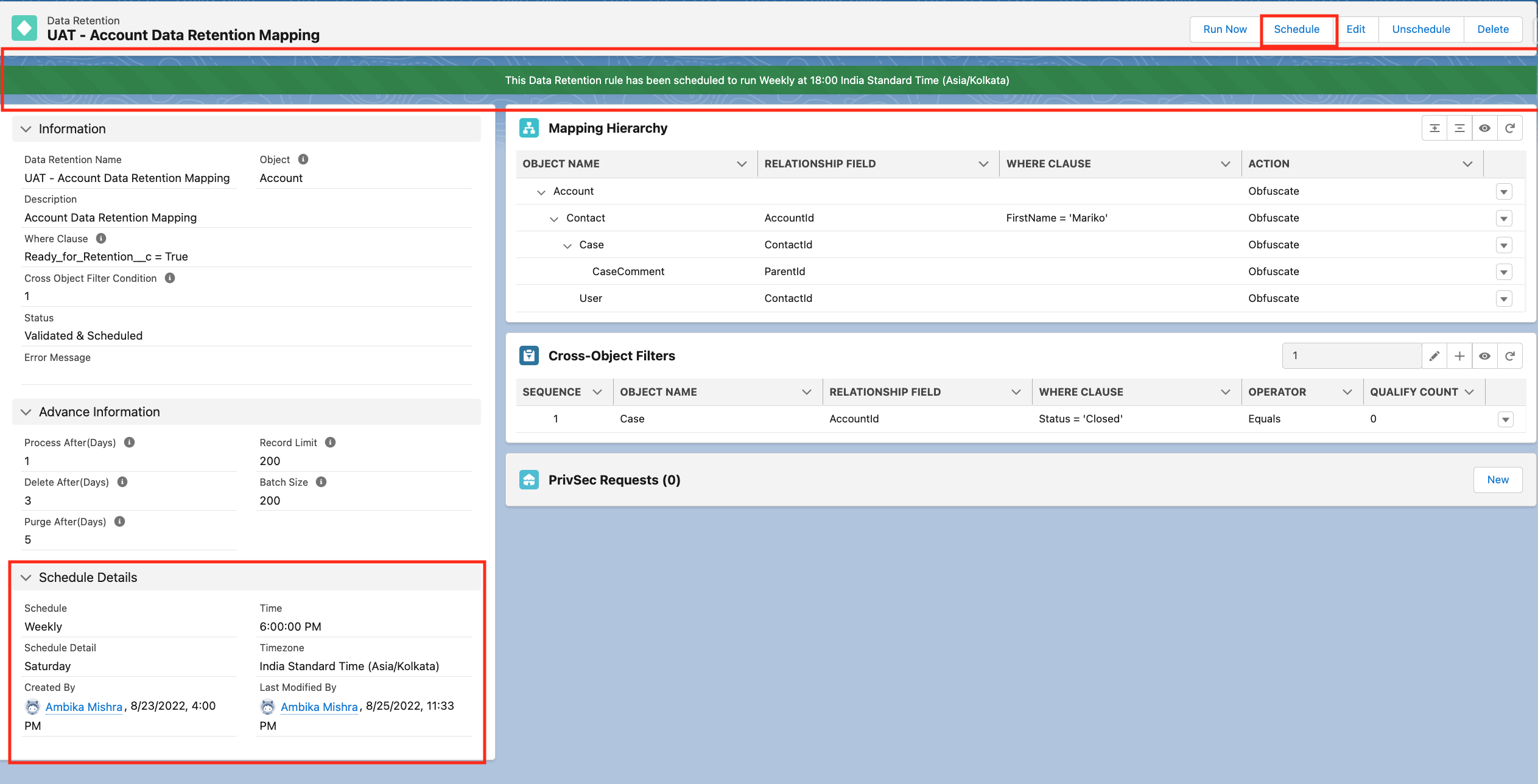Refresh the Mapping Hierarchy panel
1538x784 pixels.
pos(1510,128)
